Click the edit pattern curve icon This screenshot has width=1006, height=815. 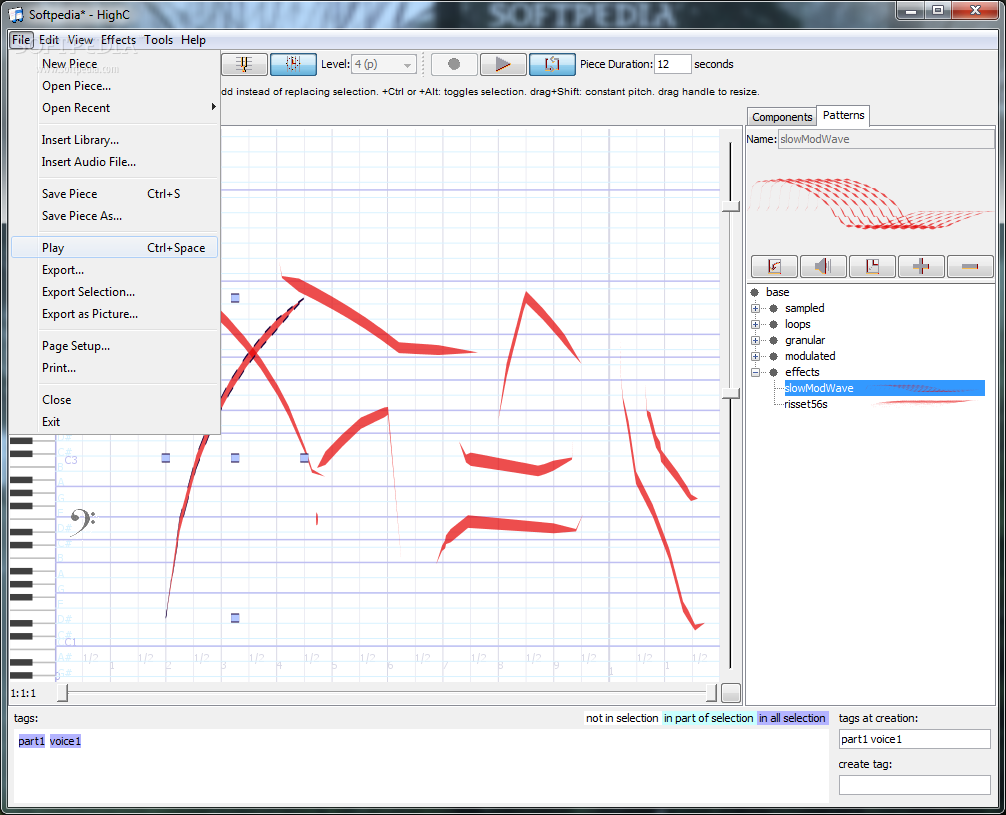[774, 266]
